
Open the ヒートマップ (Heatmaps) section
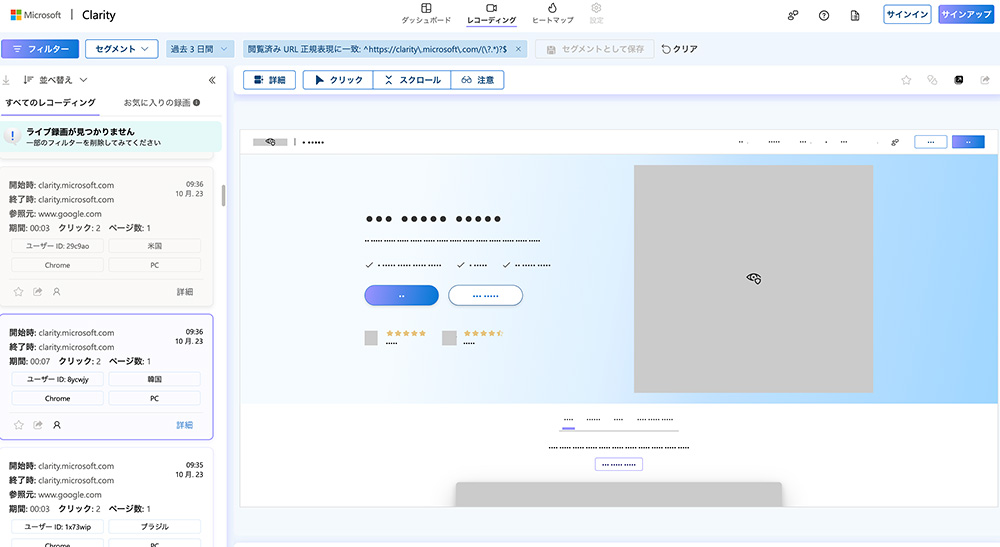pos(552,13)
